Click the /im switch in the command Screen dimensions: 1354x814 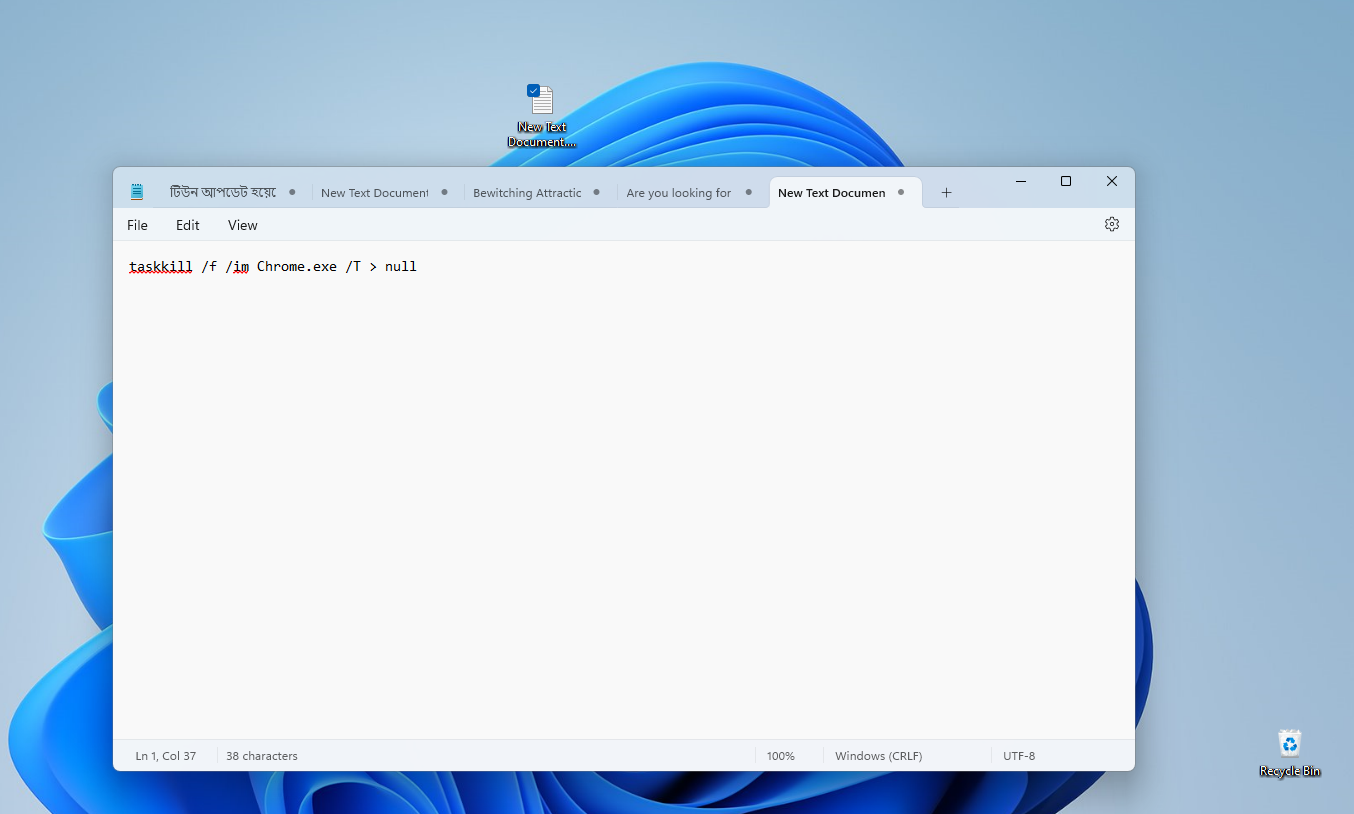(237, 267)
